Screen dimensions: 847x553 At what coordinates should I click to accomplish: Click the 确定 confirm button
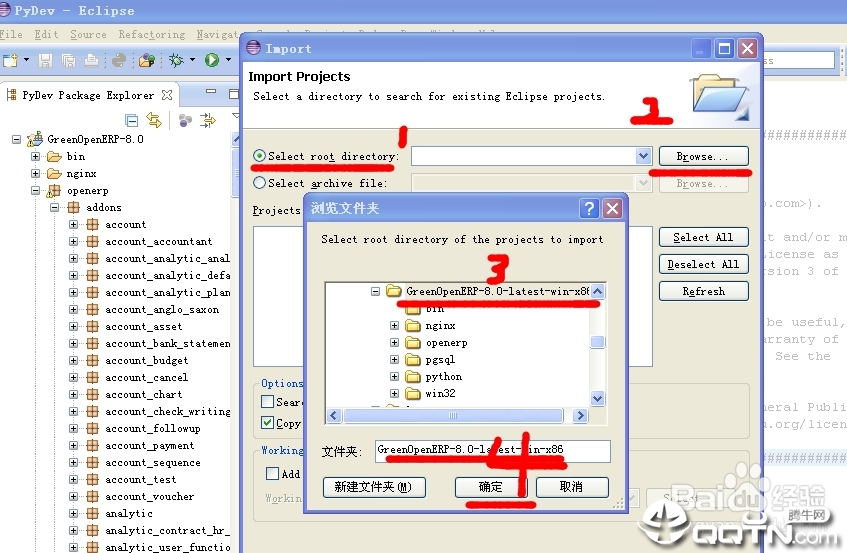[x=490, y=487]
